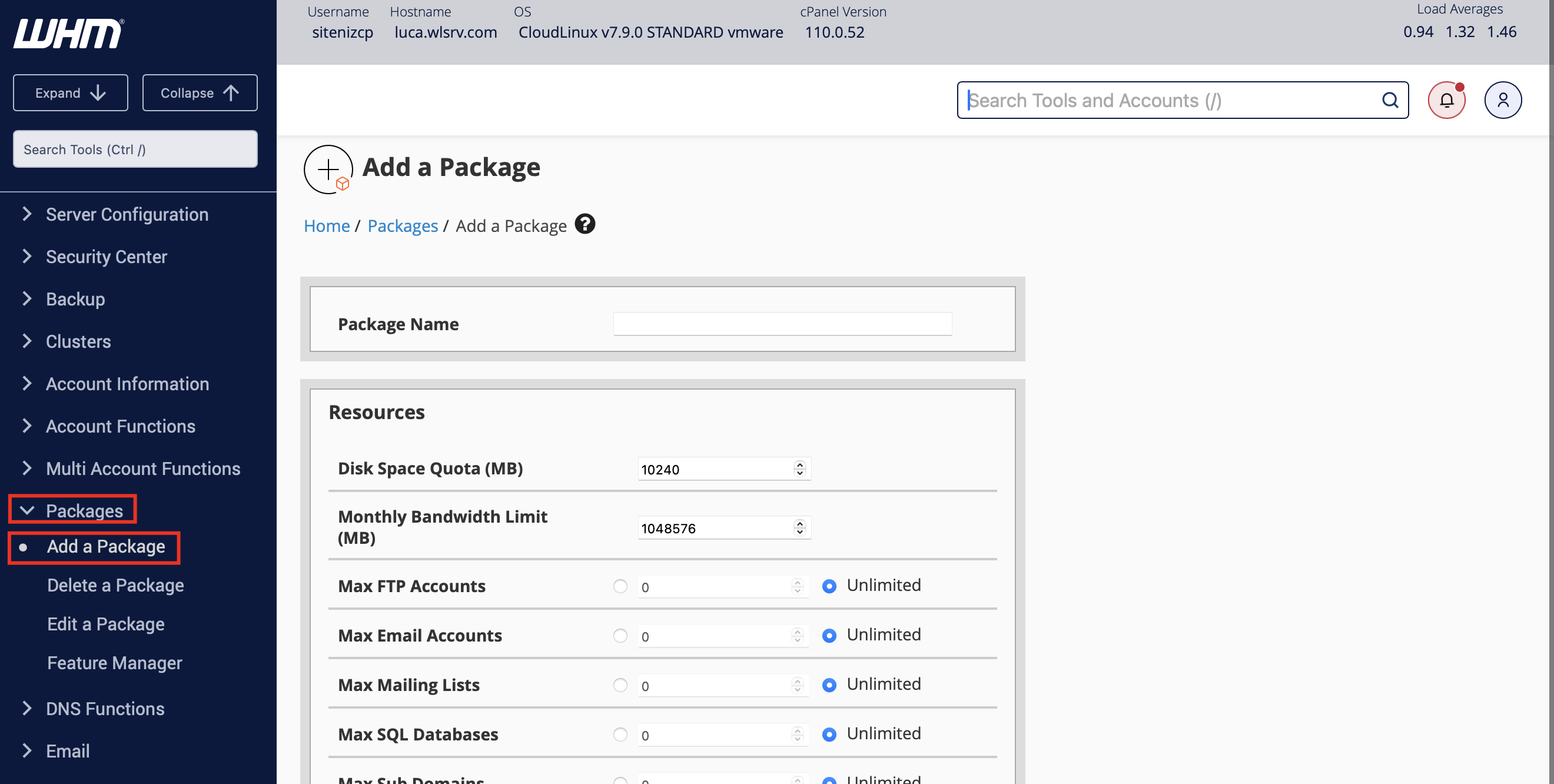The image size is (1554, 784).
Task: Click the search magnifier icon
Action: pos(1390,100)
